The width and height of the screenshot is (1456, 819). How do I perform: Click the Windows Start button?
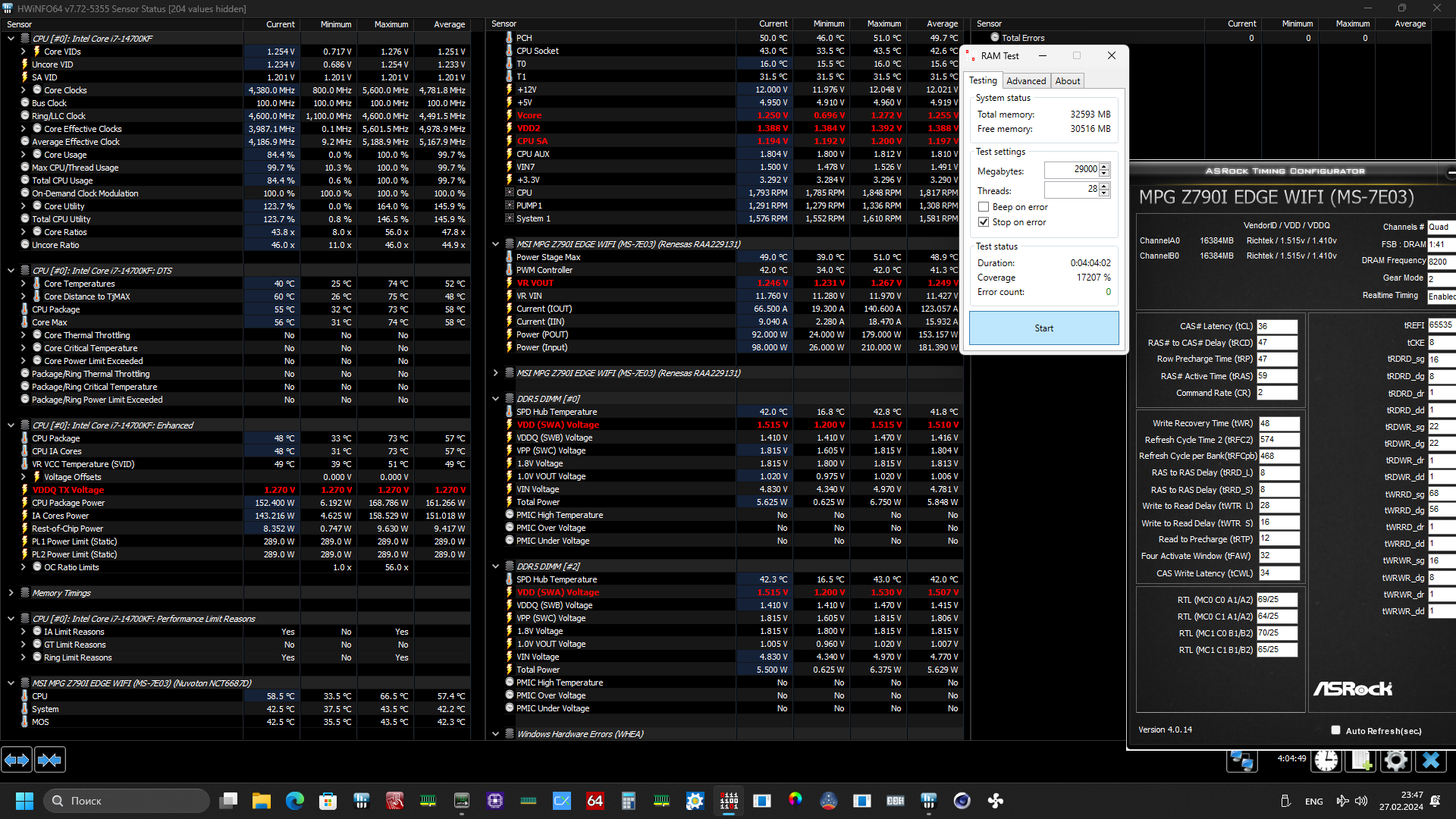point(24,801)
